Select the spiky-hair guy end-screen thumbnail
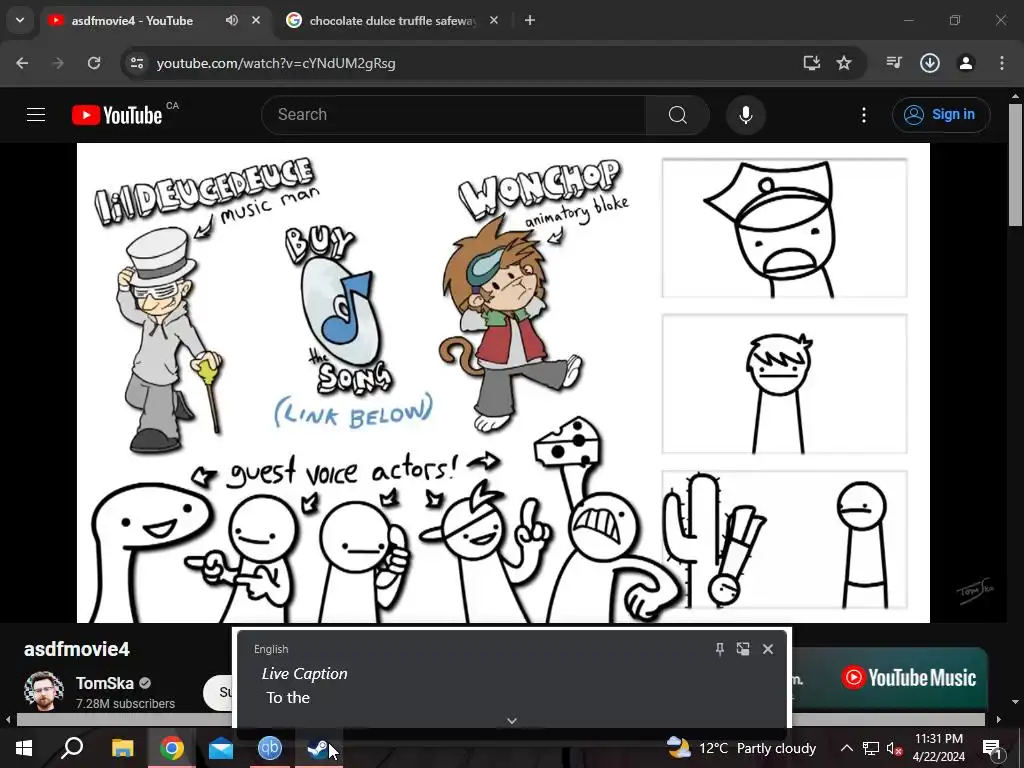Screen dimensions: 1024x768 tap(784, 384)
